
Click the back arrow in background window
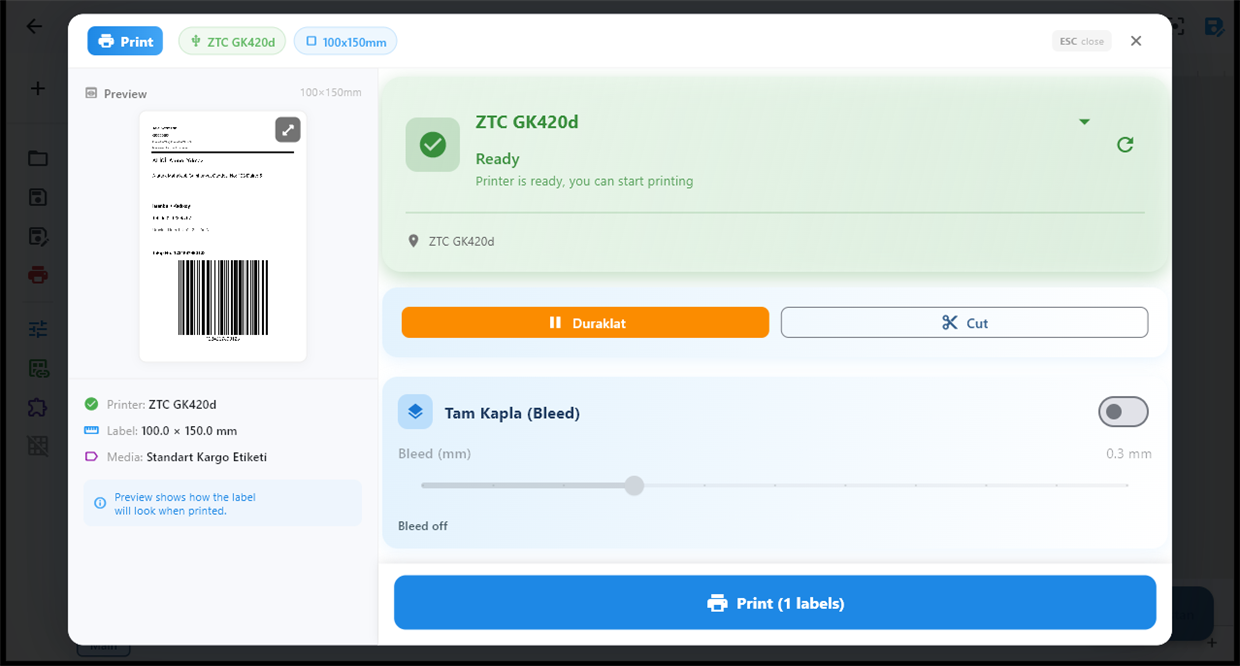35,27
